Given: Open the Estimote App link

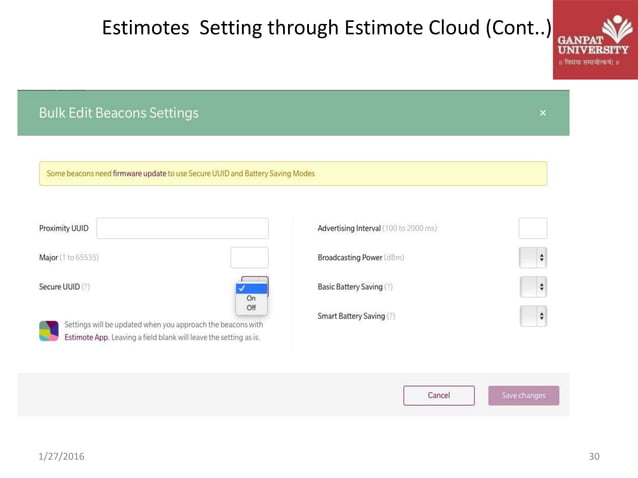Looking at the screenshot, I should coord(86,337).
